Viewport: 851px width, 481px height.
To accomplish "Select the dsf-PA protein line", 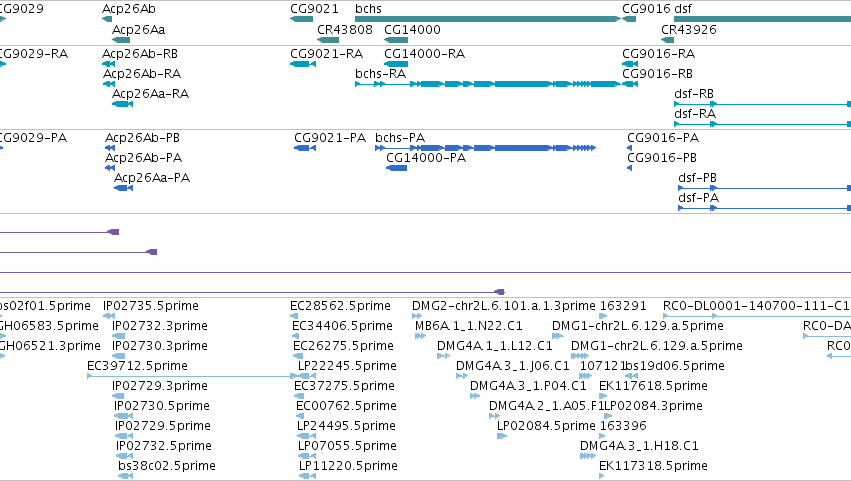I will point(765,208).
